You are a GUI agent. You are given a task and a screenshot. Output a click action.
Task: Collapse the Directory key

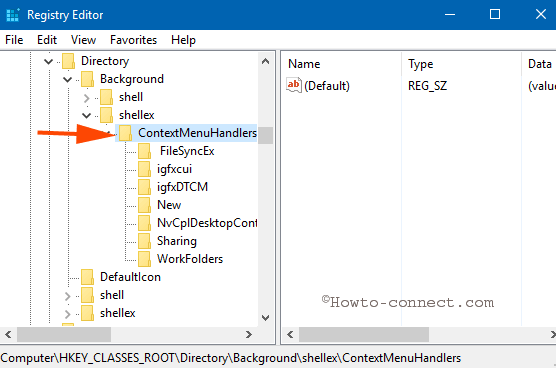49,62
